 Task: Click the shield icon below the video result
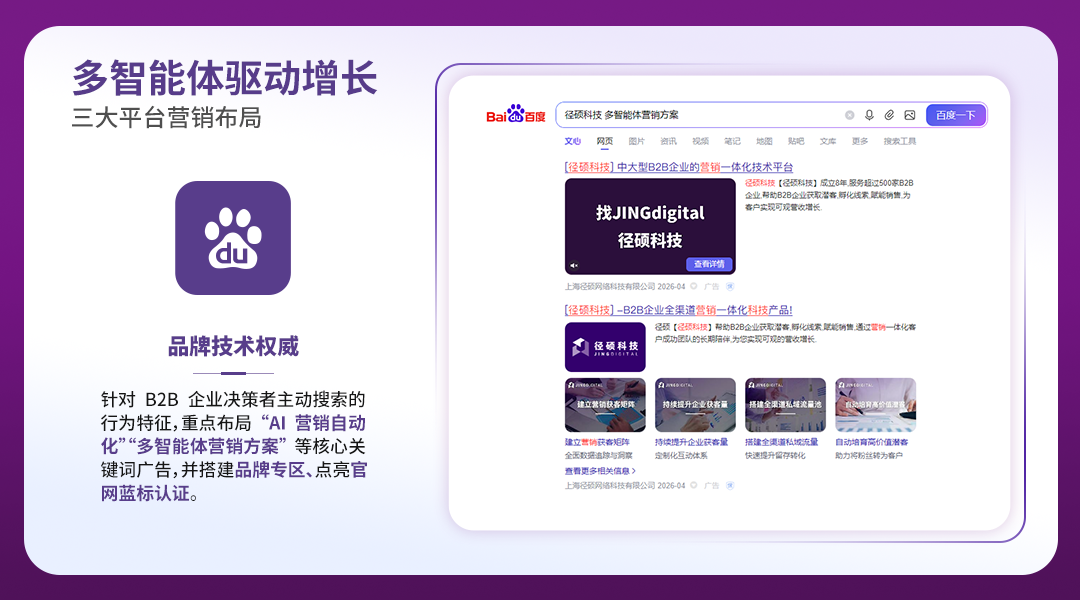pos(694,287)
